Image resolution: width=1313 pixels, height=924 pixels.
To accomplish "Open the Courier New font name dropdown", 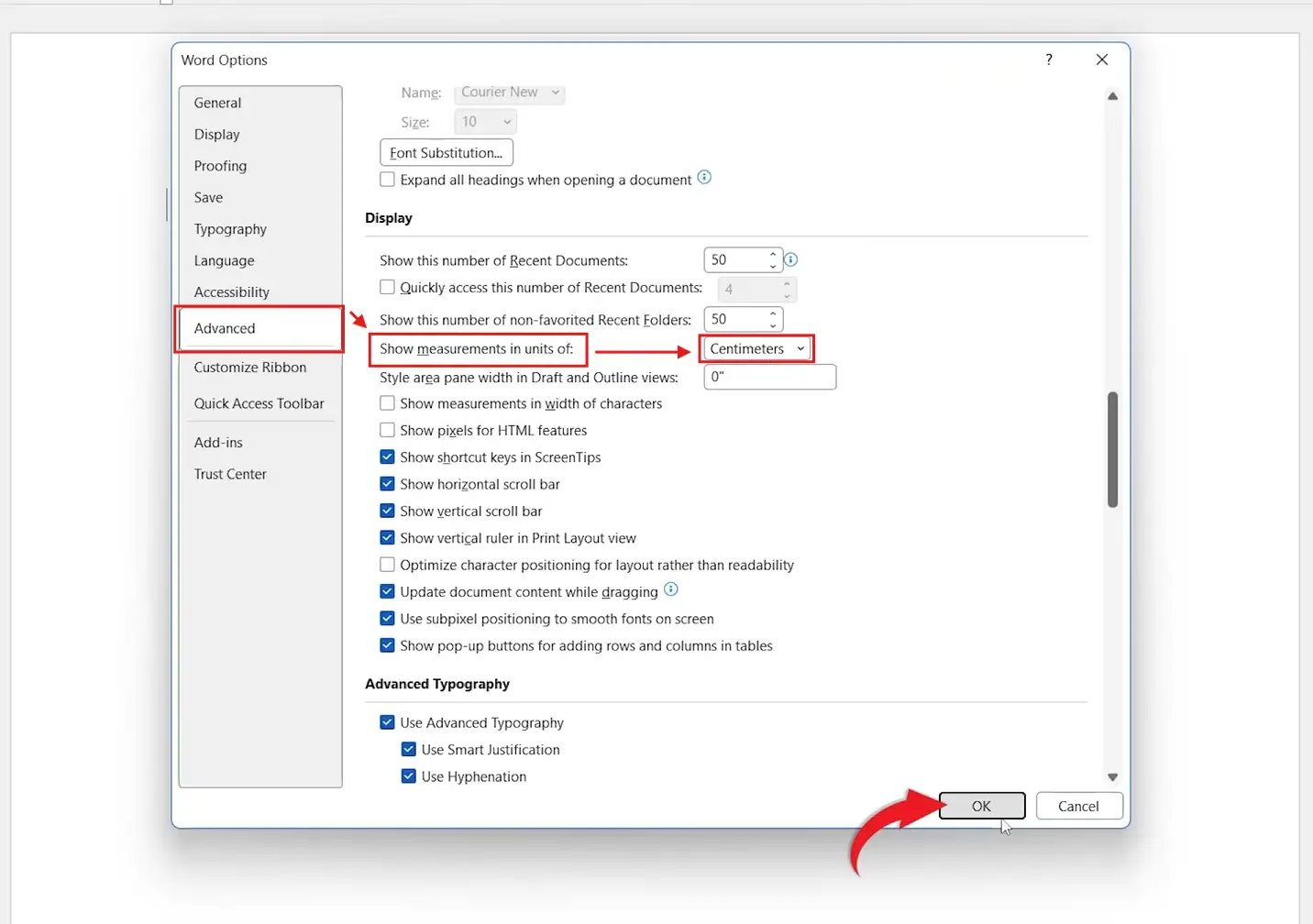I will pos(510,93).
